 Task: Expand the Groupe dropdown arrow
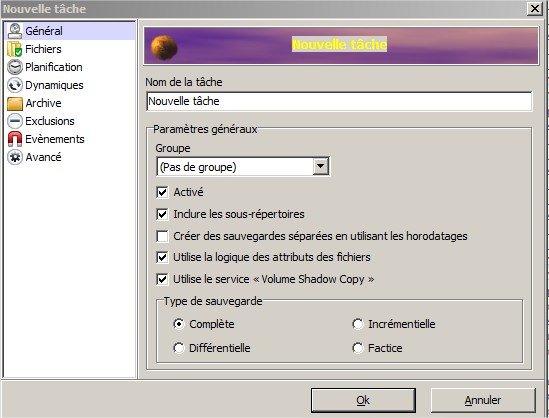coord(321,167)
